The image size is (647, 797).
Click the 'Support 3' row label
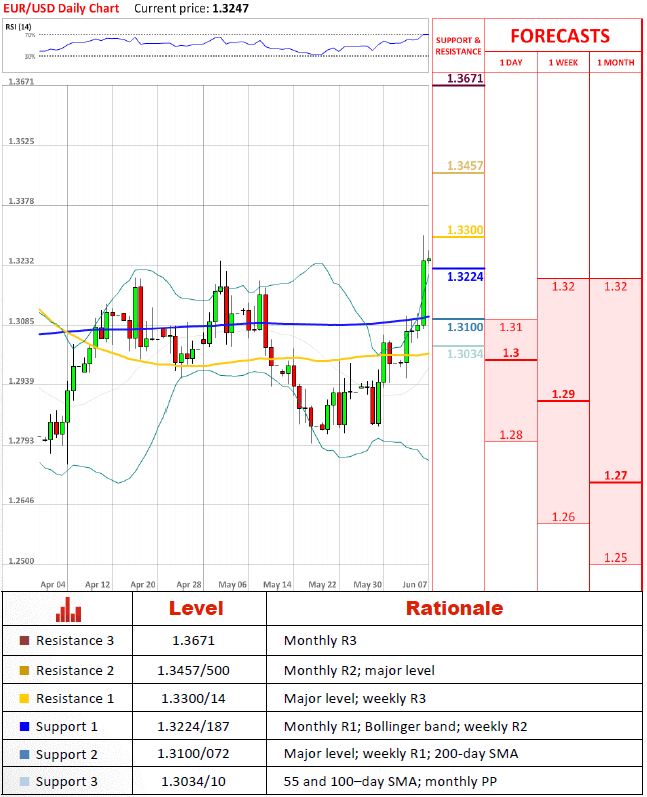(x=67, y=782)
